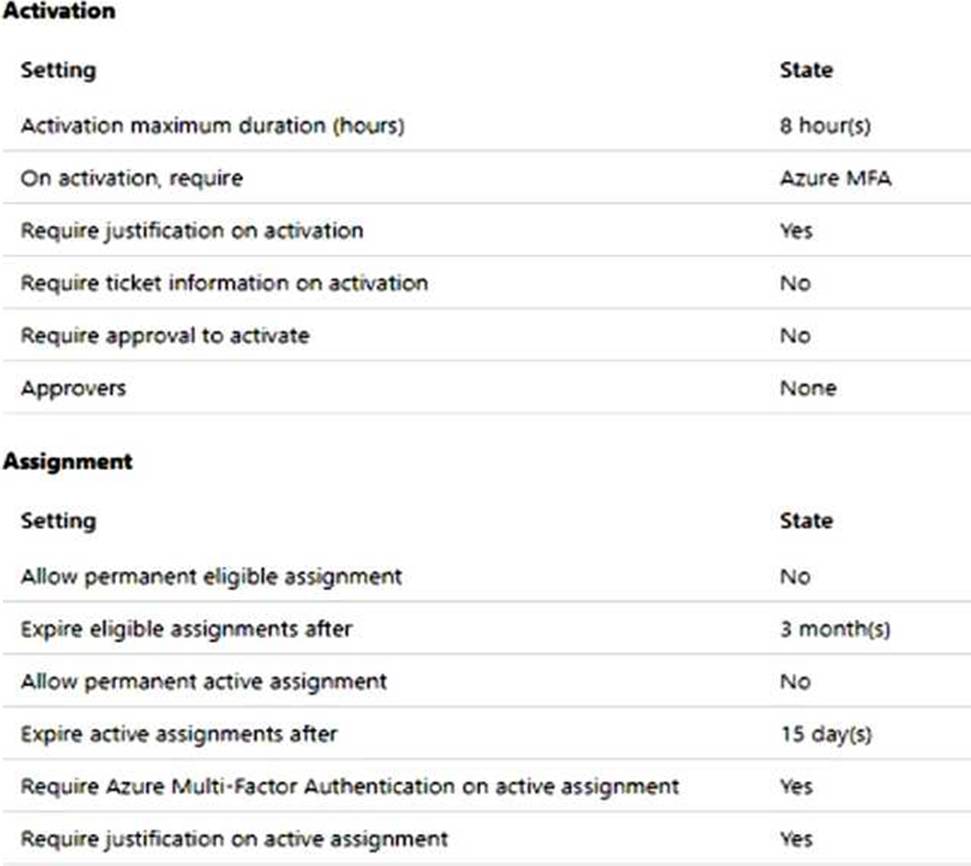Select Require justification on activation row
The width and height of the screenshot is (971, 866).
pos(486,230)
